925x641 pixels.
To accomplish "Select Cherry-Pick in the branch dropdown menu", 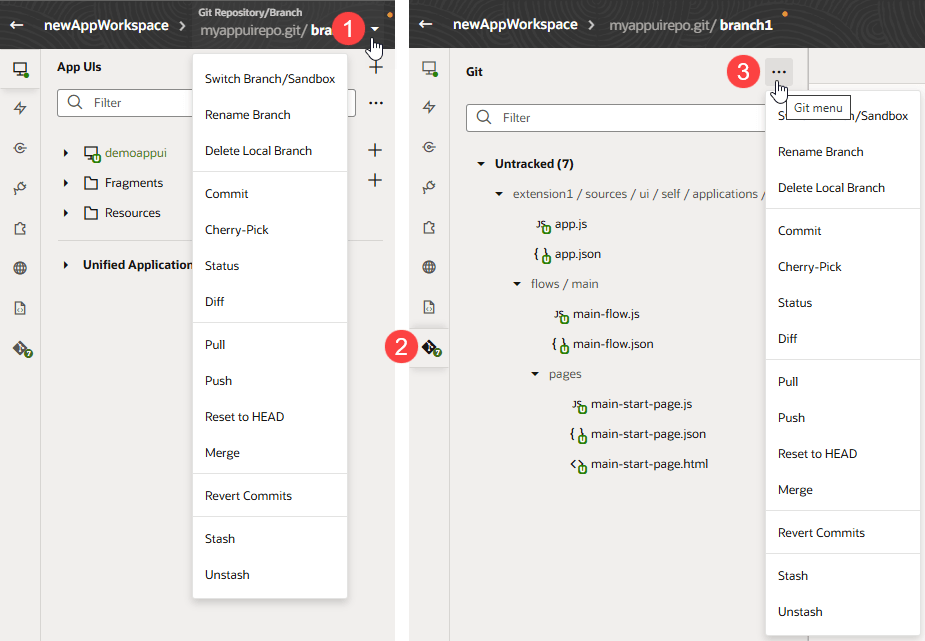I will point(237,230).
